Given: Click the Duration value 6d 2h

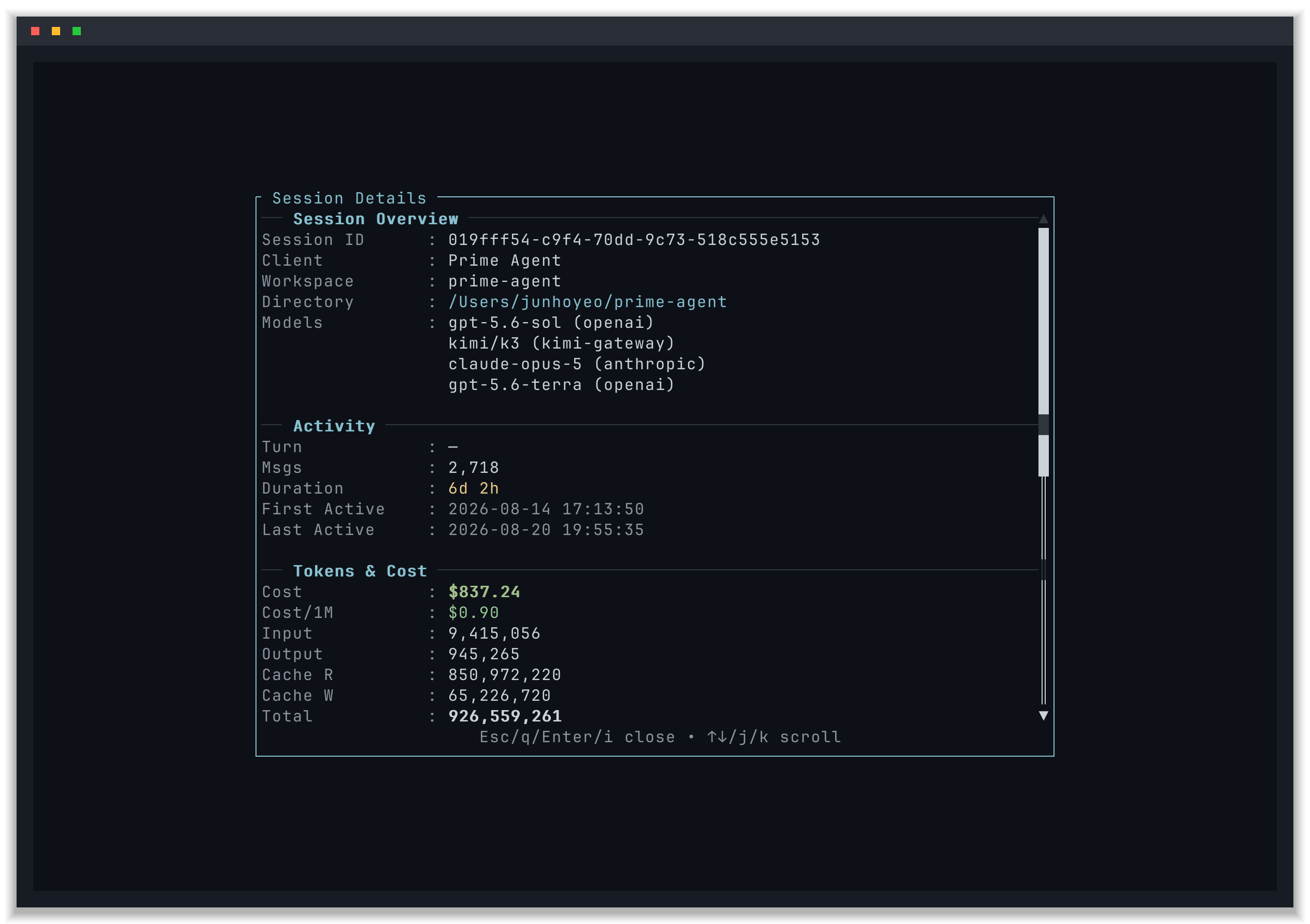Looking at the screenshot, I should (474, 488).
